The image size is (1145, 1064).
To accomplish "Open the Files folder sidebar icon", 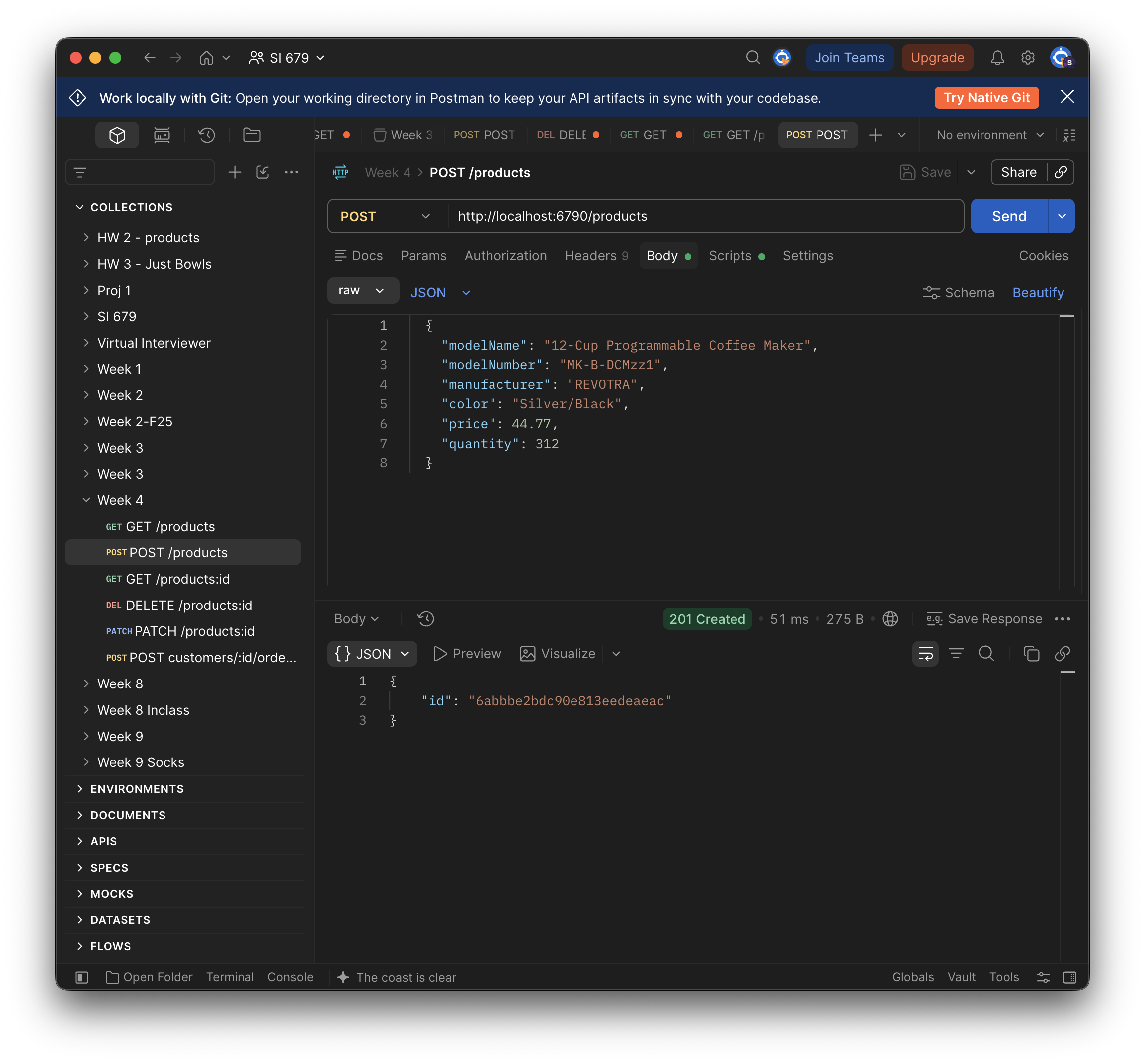I will pyautogui.click(x=251, y=135).
